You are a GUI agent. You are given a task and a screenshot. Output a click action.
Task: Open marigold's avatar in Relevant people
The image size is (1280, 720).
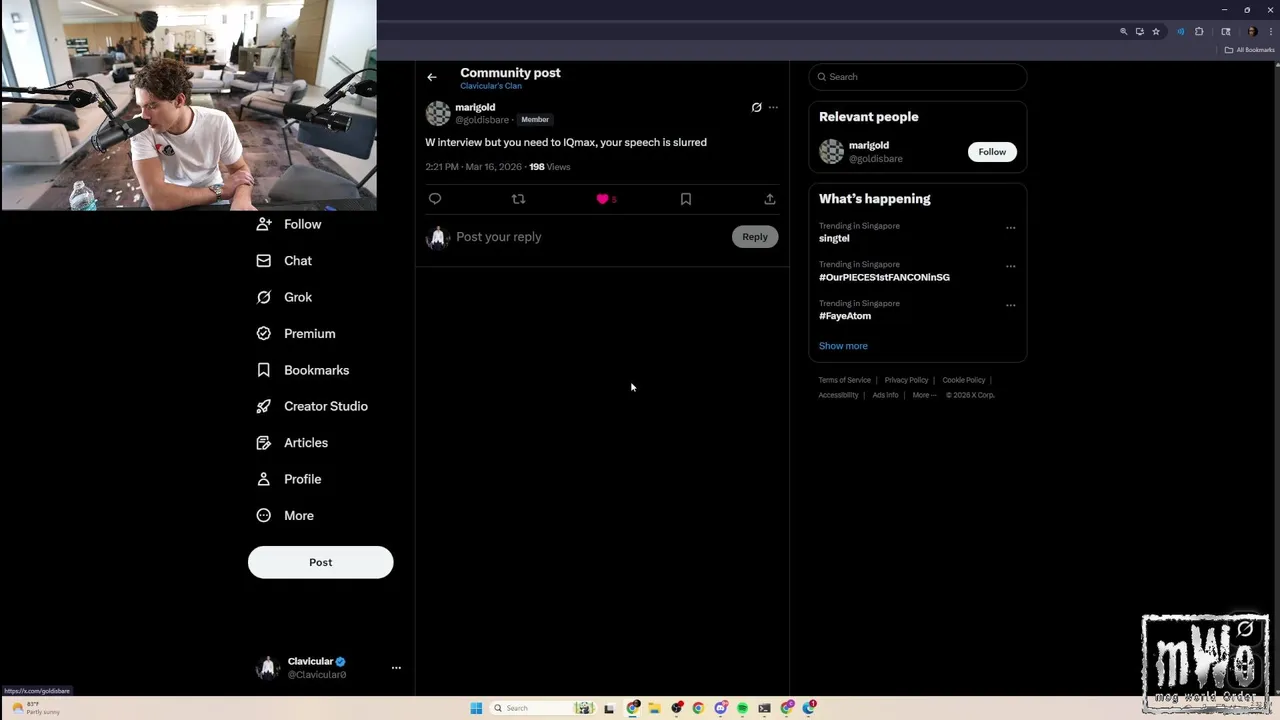(832, 152)
